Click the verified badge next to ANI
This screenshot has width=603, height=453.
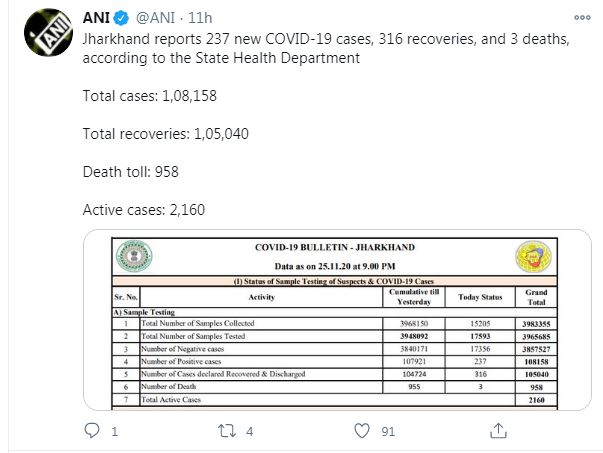pos(122,18)
